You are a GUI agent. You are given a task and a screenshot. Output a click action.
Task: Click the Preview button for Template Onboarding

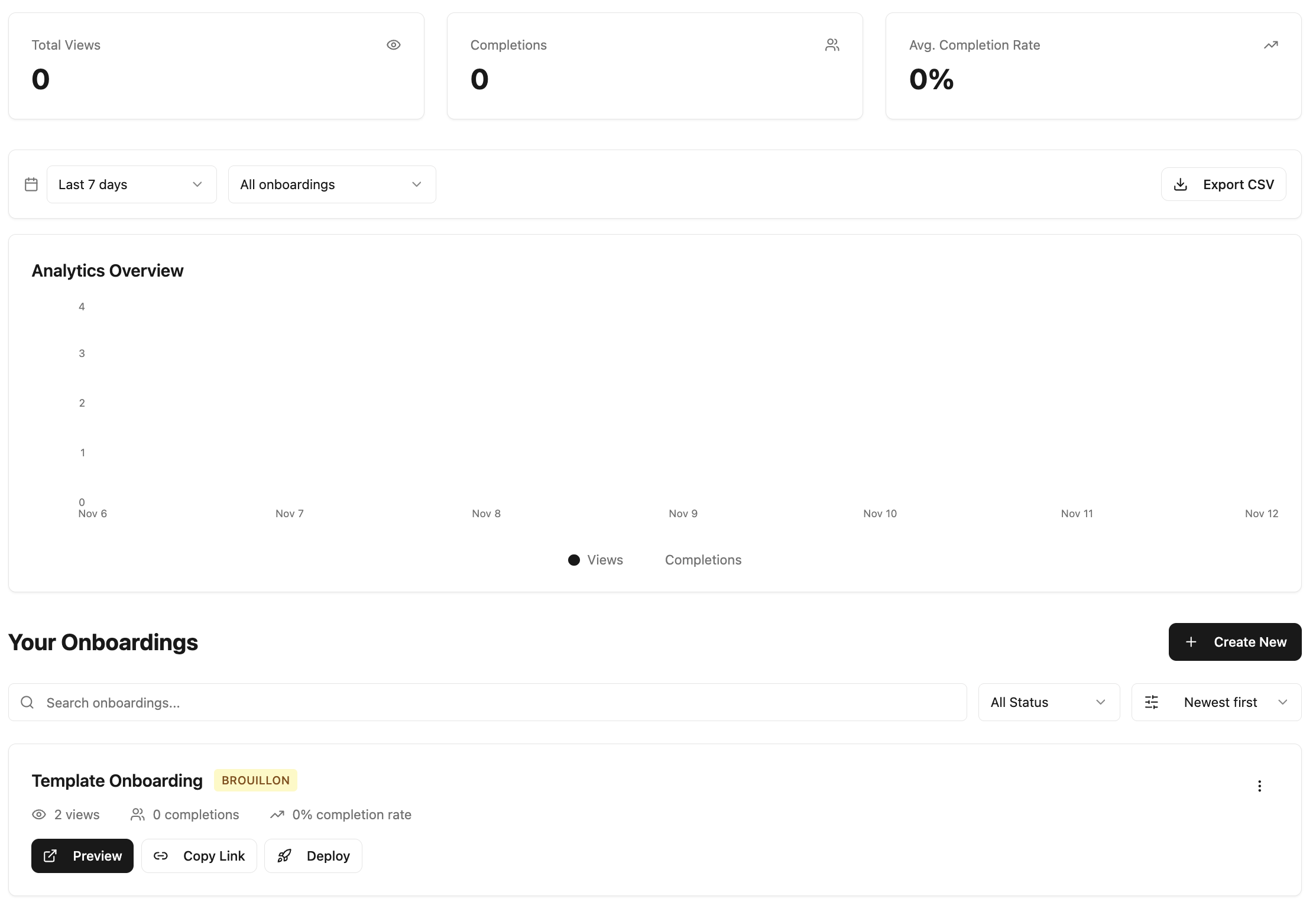coord(82,855)
